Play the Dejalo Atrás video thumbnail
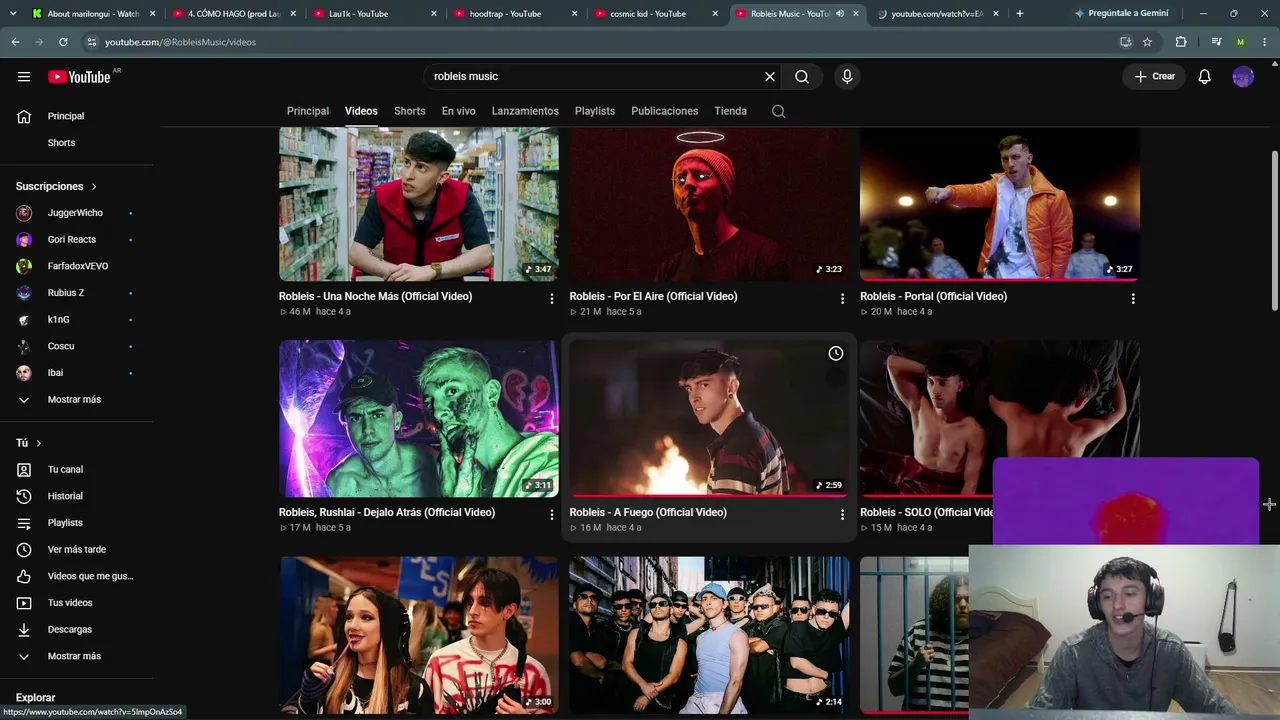This screenshot has width=1280, height=720. pos(419,418)
